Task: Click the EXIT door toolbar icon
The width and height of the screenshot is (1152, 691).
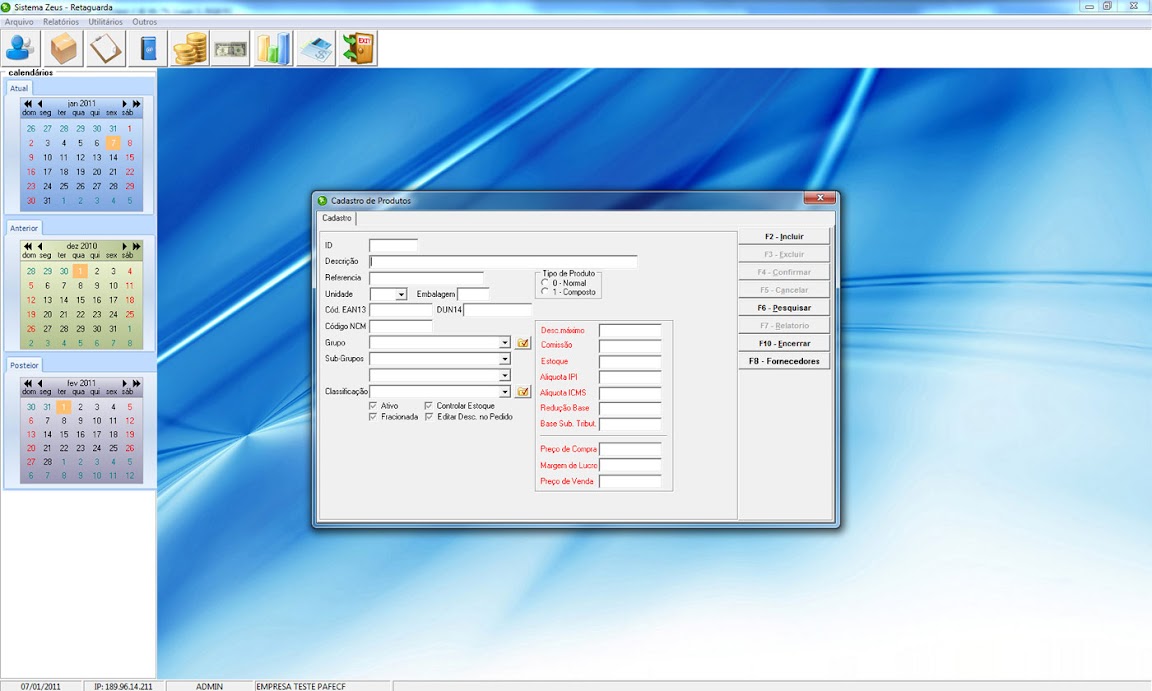Action: tap(358, 49)
